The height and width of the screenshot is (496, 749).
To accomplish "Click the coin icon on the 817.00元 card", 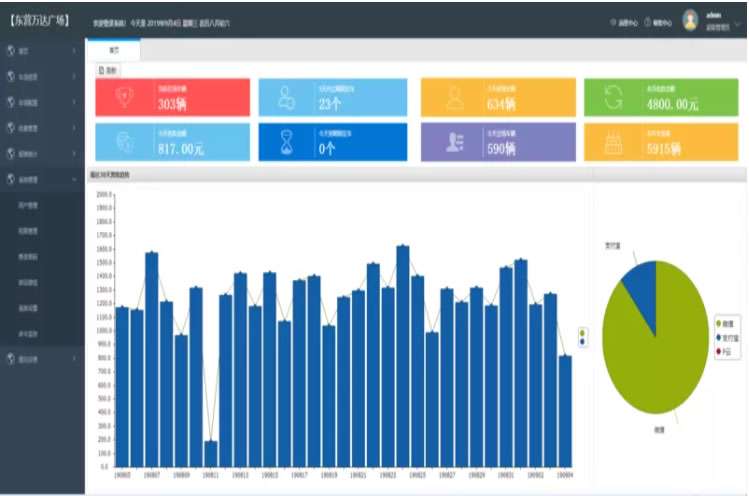I will pyautogui.click(x=125, y=142).
